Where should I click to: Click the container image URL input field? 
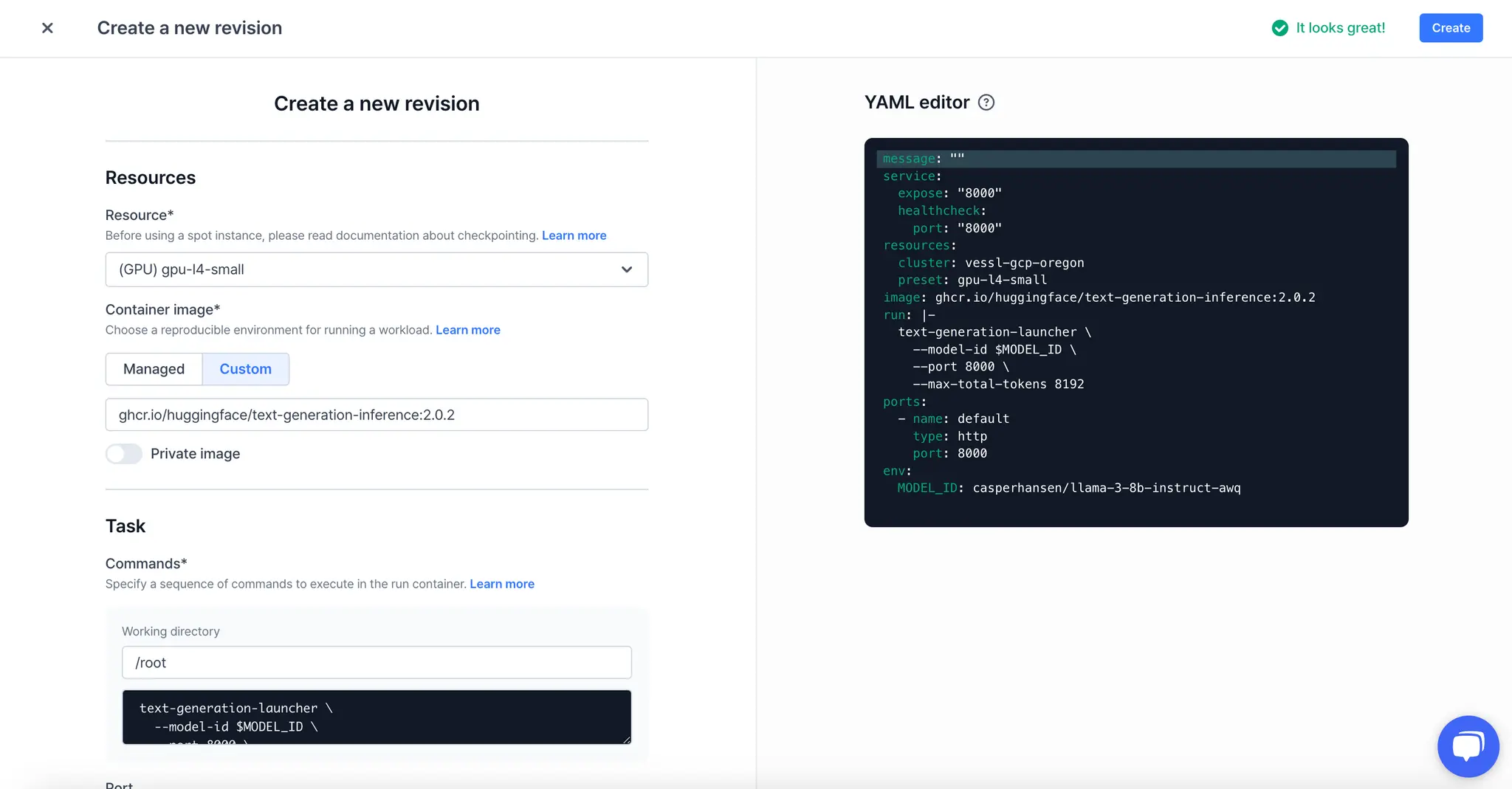tap(377, 415)
